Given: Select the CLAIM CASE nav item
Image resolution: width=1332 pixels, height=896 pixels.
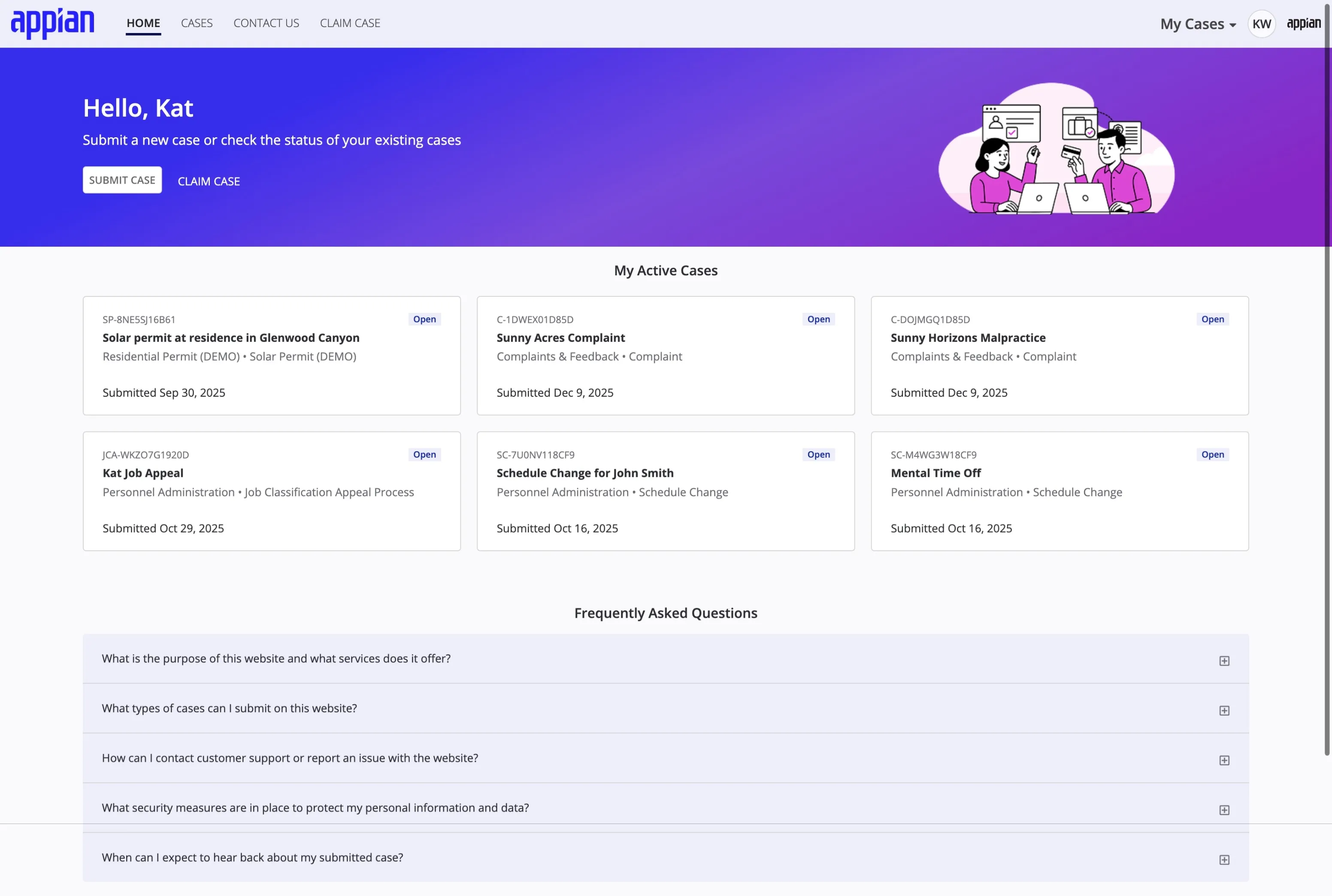Looking at the screenshot, I should coord(350,23).
